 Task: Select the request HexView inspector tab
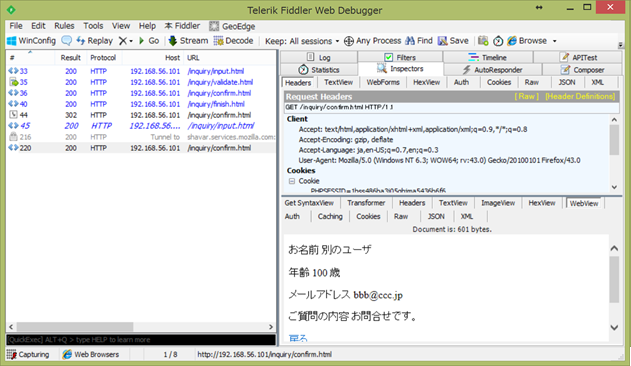click(427, 82)
